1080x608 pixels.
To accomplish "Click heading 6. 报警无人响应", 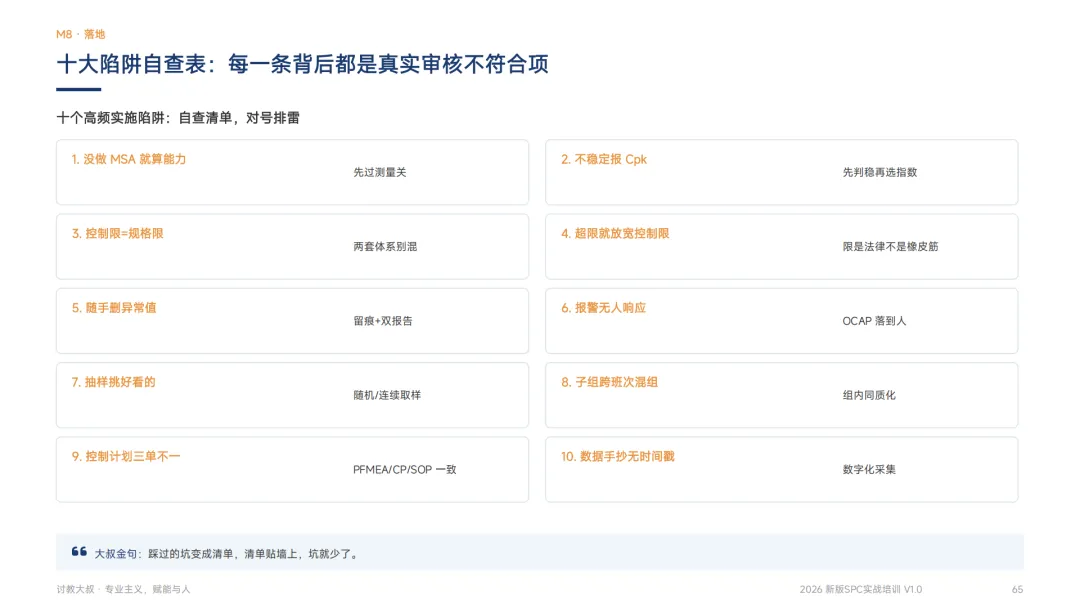I will pos(603,308).
